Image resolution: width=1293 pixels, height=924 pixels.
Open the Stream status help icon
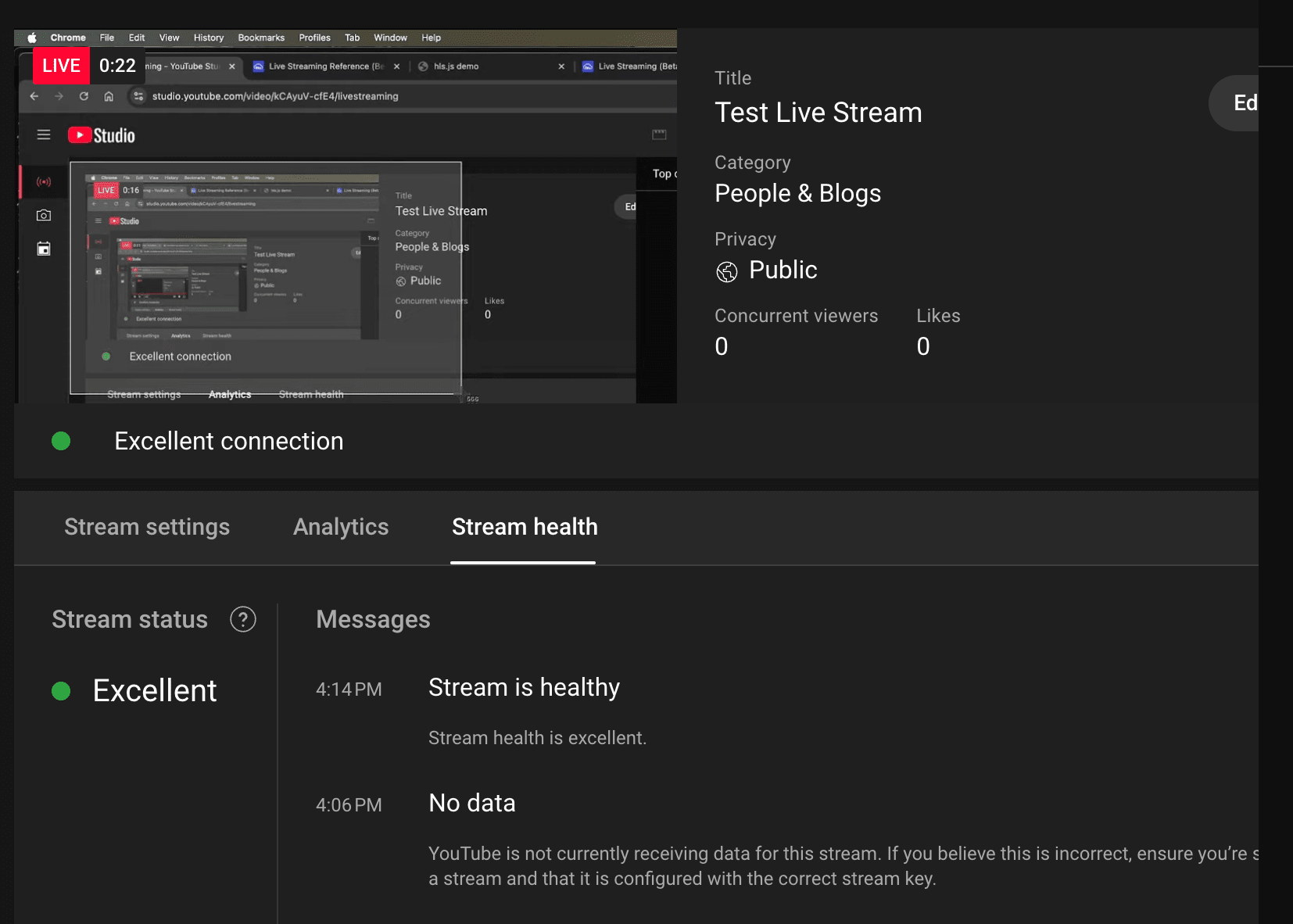tap(243, 619)
